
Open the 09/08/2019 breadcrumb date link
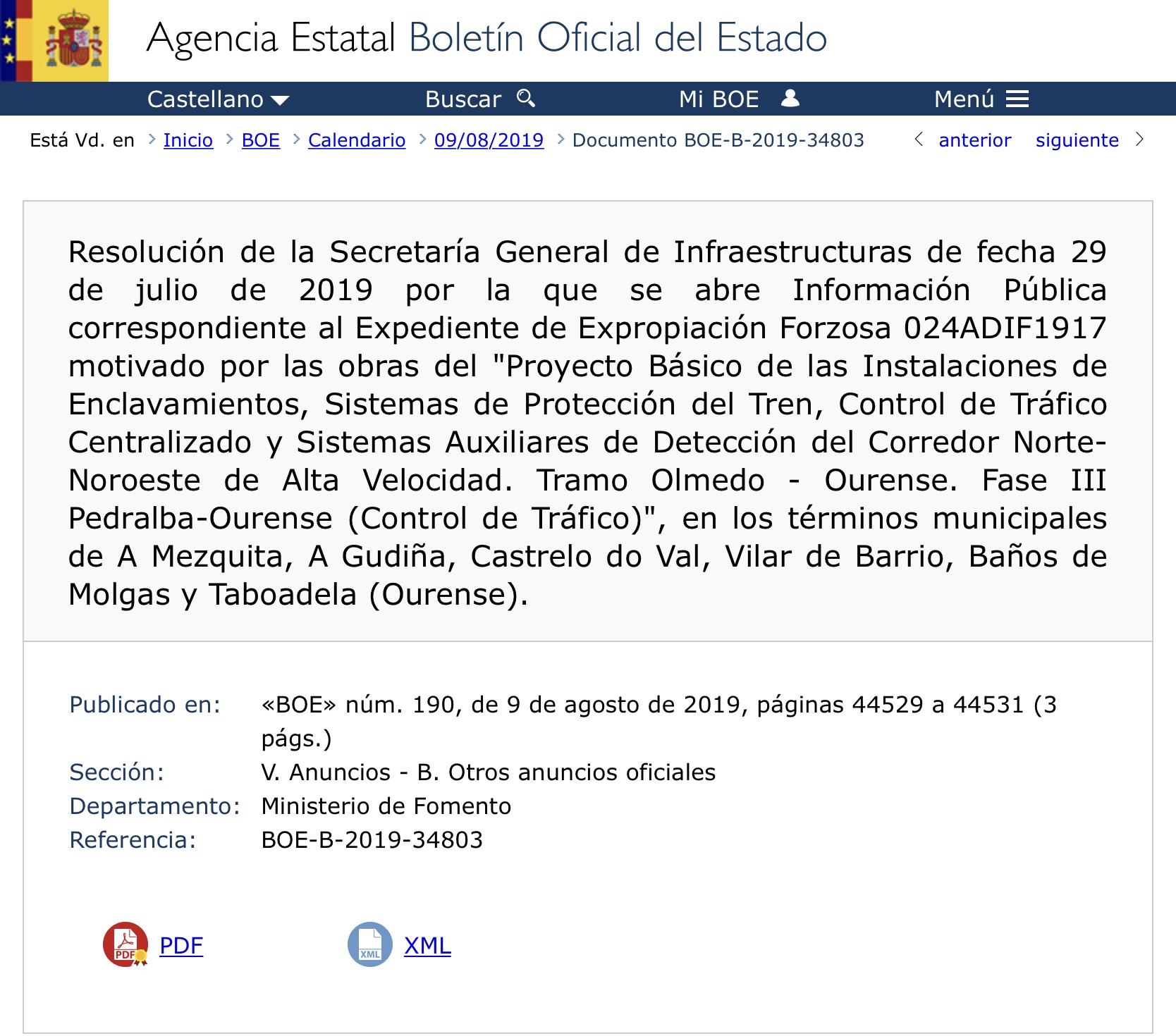tap(489, 140)
